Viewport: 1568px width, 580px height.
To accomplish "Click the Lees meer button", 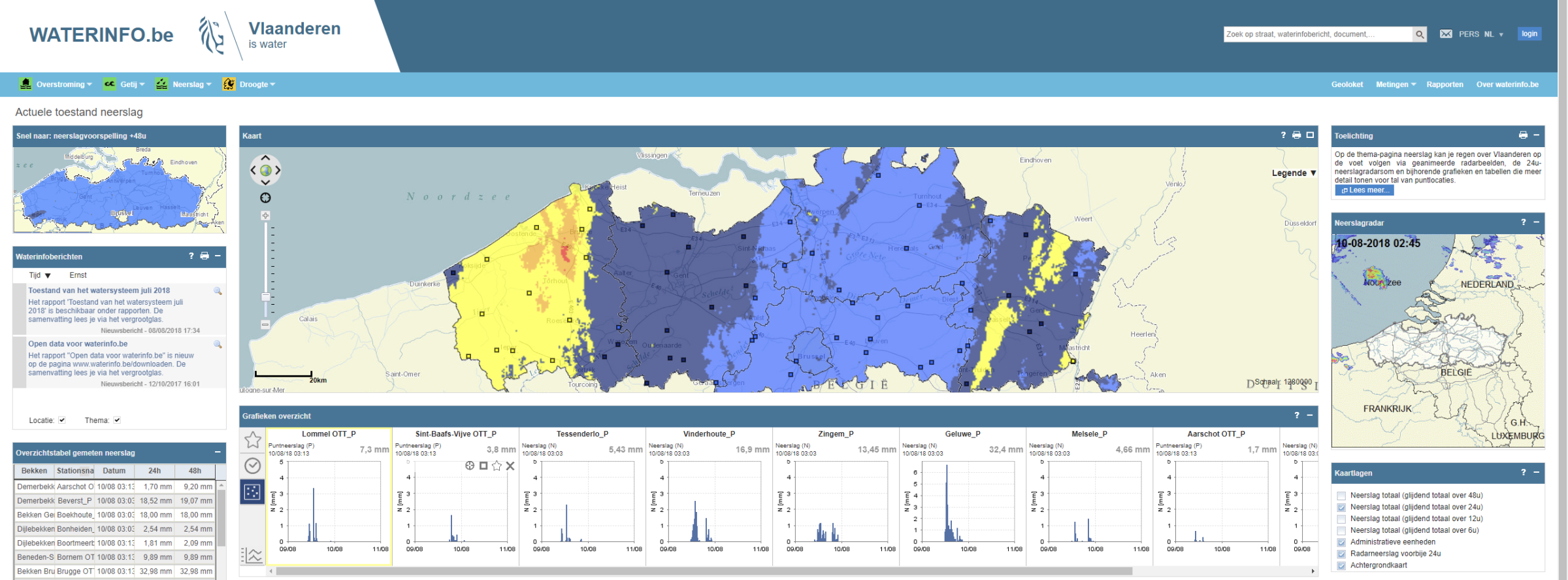I will (1364, 190).
